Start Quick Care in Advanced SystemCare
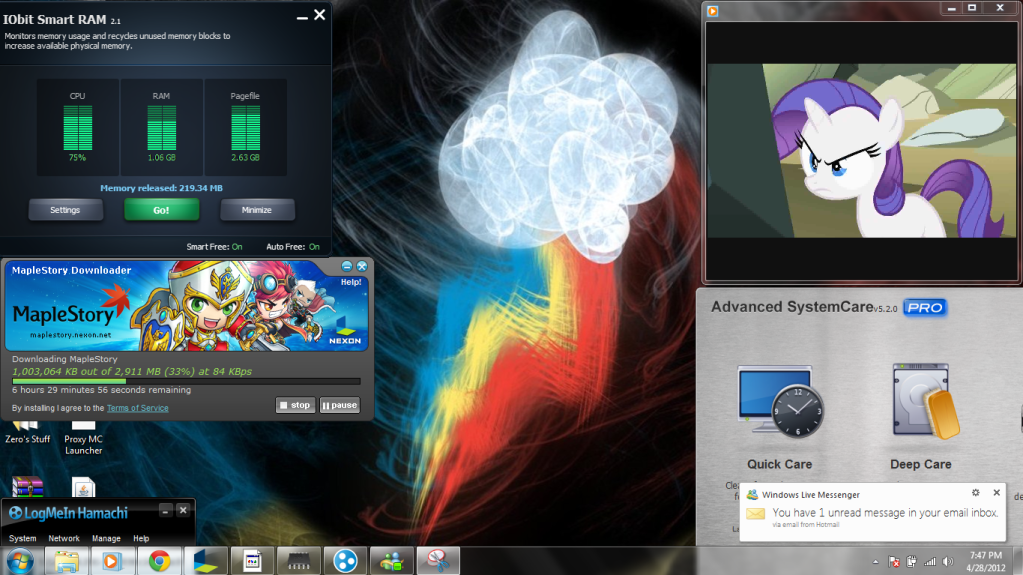This screenshot has width=1023, height=575. coord(780,417)
